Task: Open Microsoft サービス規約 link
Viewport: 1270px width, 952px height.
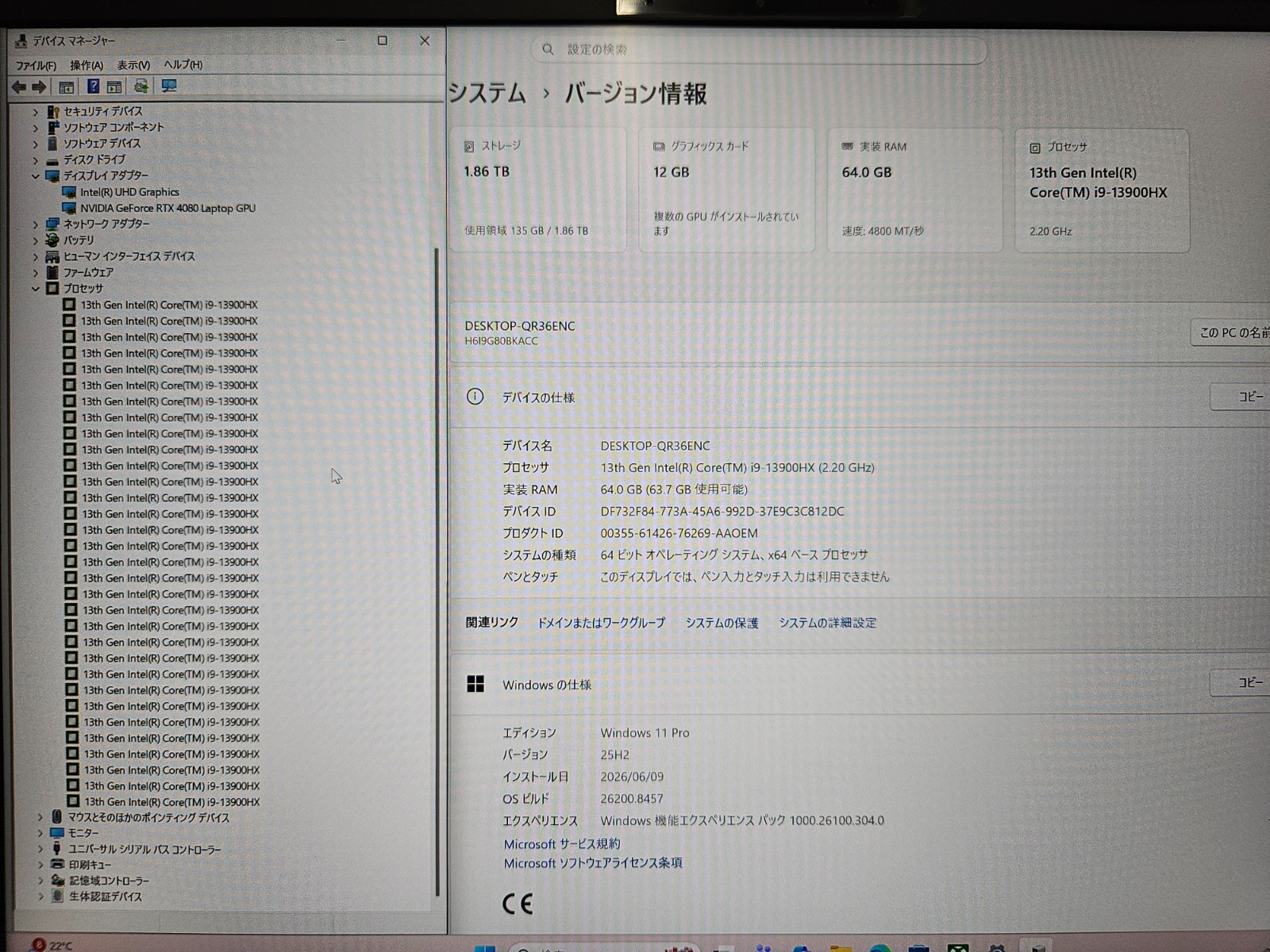Action: pyautogui.click(x=562, y=844)
